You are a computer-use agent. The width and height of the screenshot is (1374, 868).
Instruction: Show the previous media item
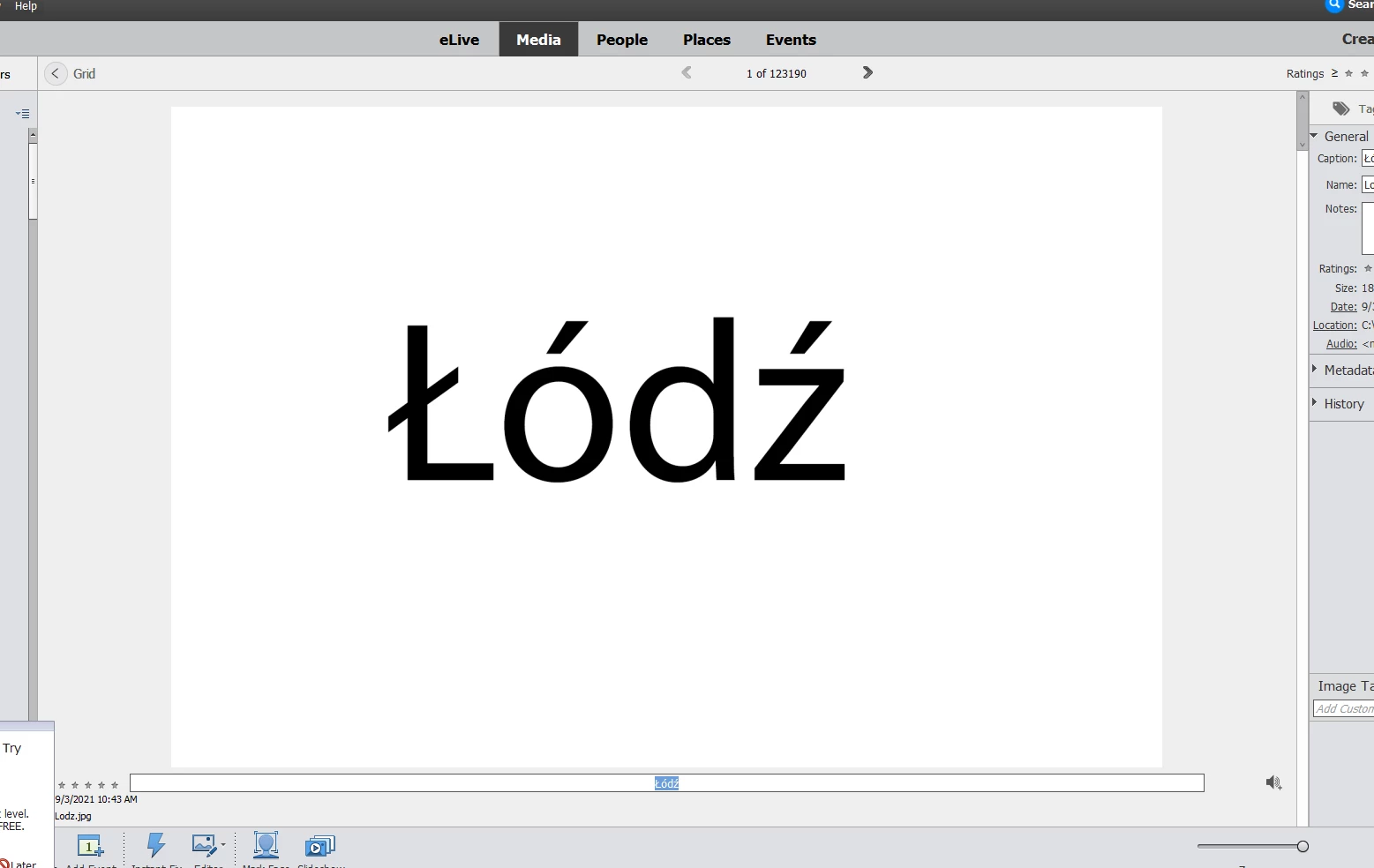coord(687,72)
